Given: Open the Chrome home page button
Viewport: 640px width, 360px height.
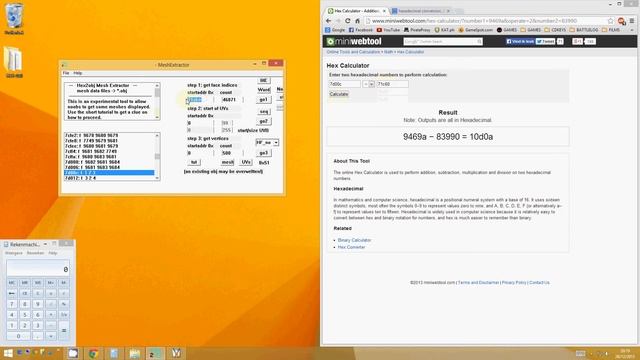Looking at the screenshot, I should [357, 21].
